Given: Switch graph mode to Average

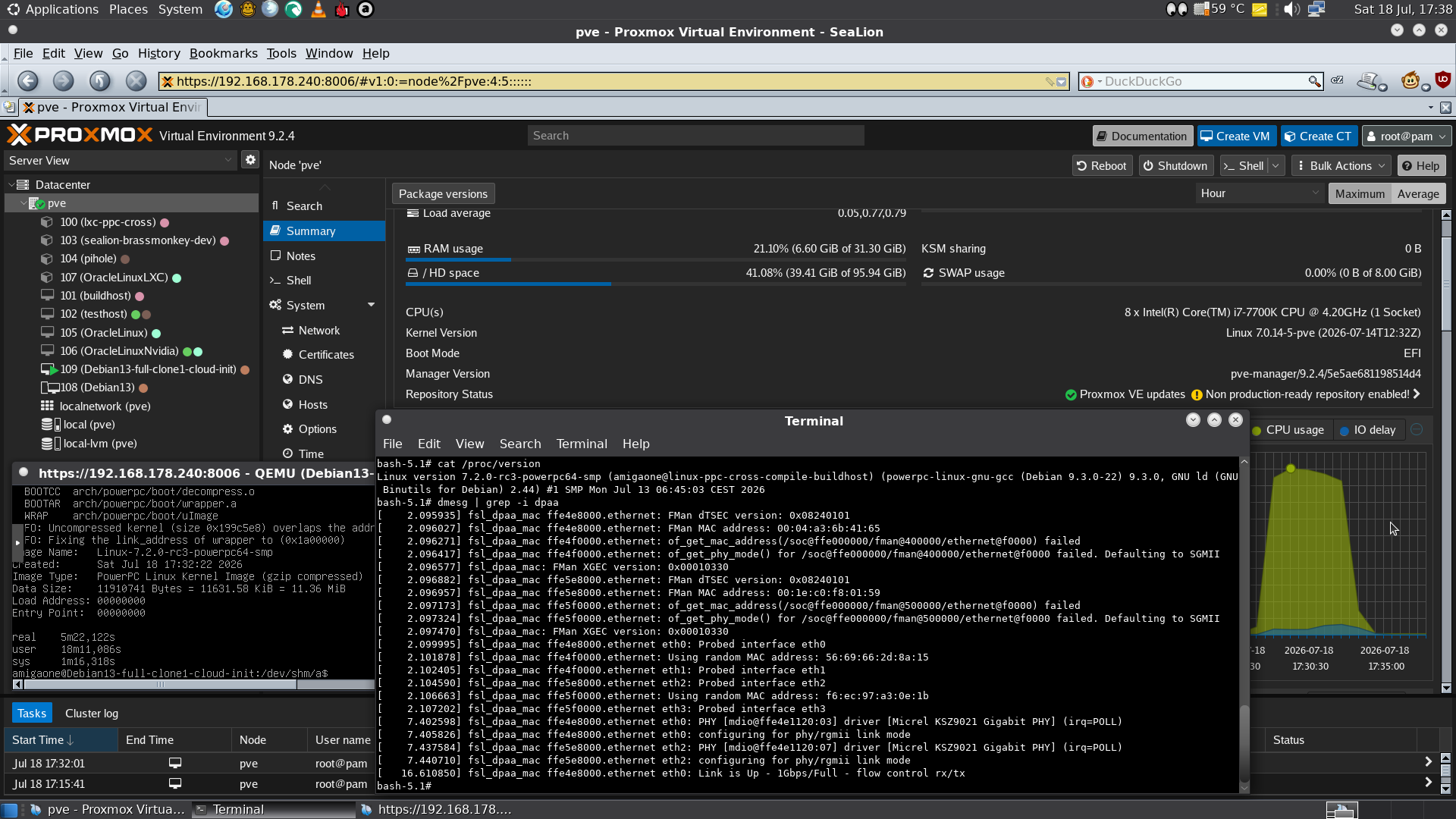Looking at the screenshot, I should 1418,194.
